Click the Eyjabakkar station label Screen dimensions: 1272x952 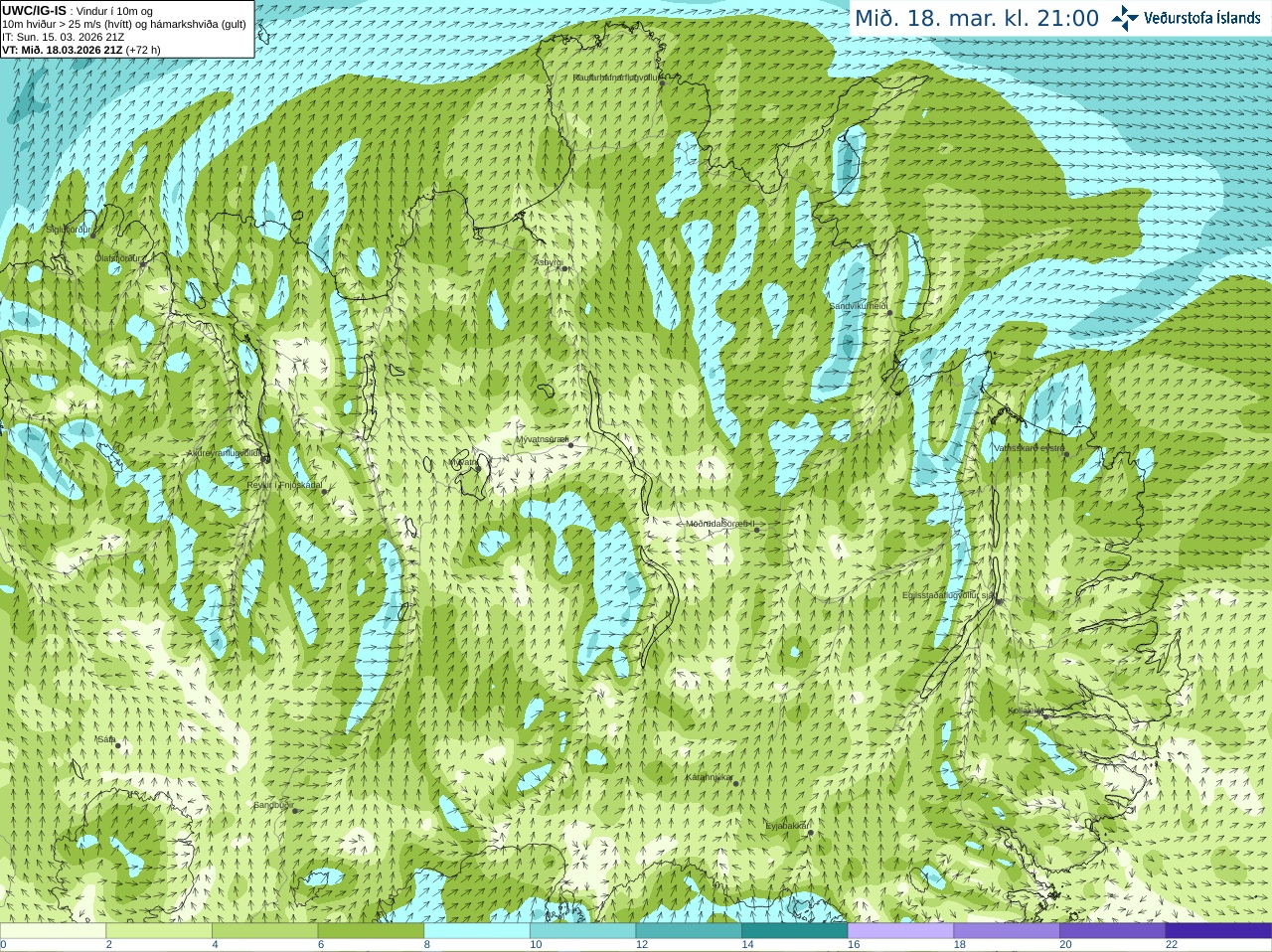click(x=787, y=826)
